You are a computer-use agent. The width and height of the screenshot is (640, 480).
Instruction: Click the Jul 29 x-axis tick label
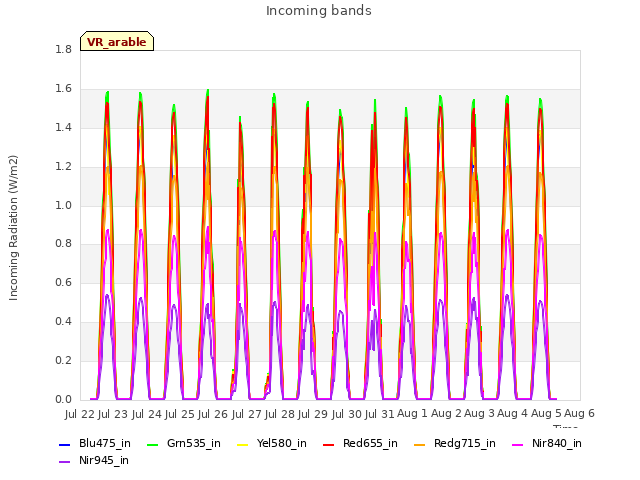[x=313, y=414]
